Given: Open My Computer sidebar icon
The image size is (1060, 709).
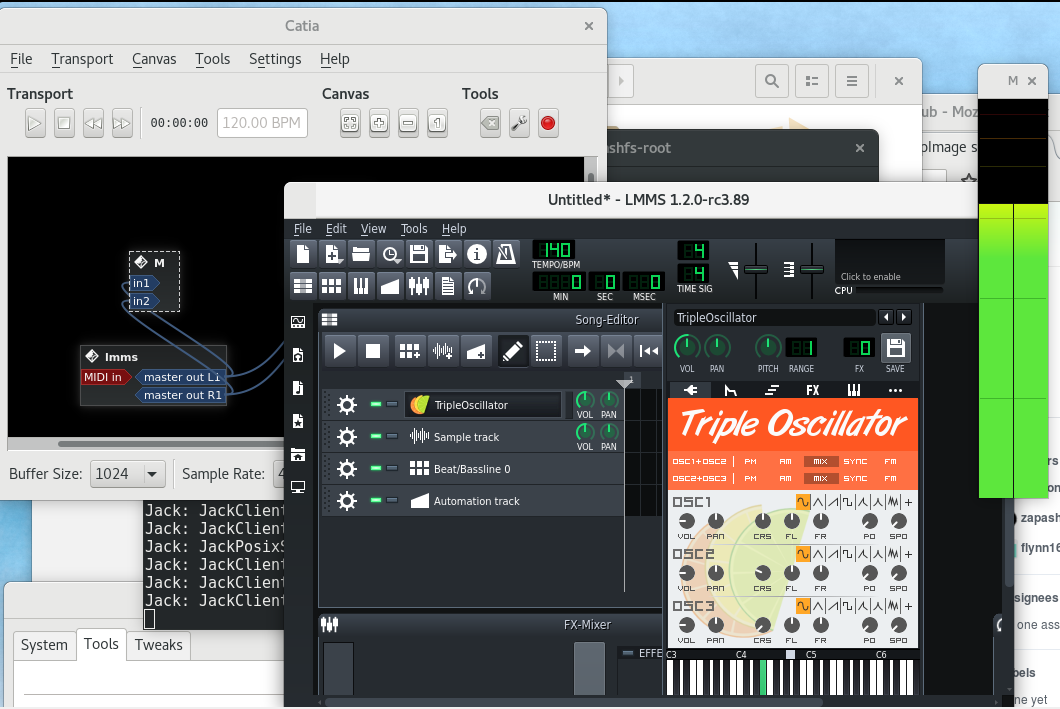Looking at the screenshot, I should point(298,487).
